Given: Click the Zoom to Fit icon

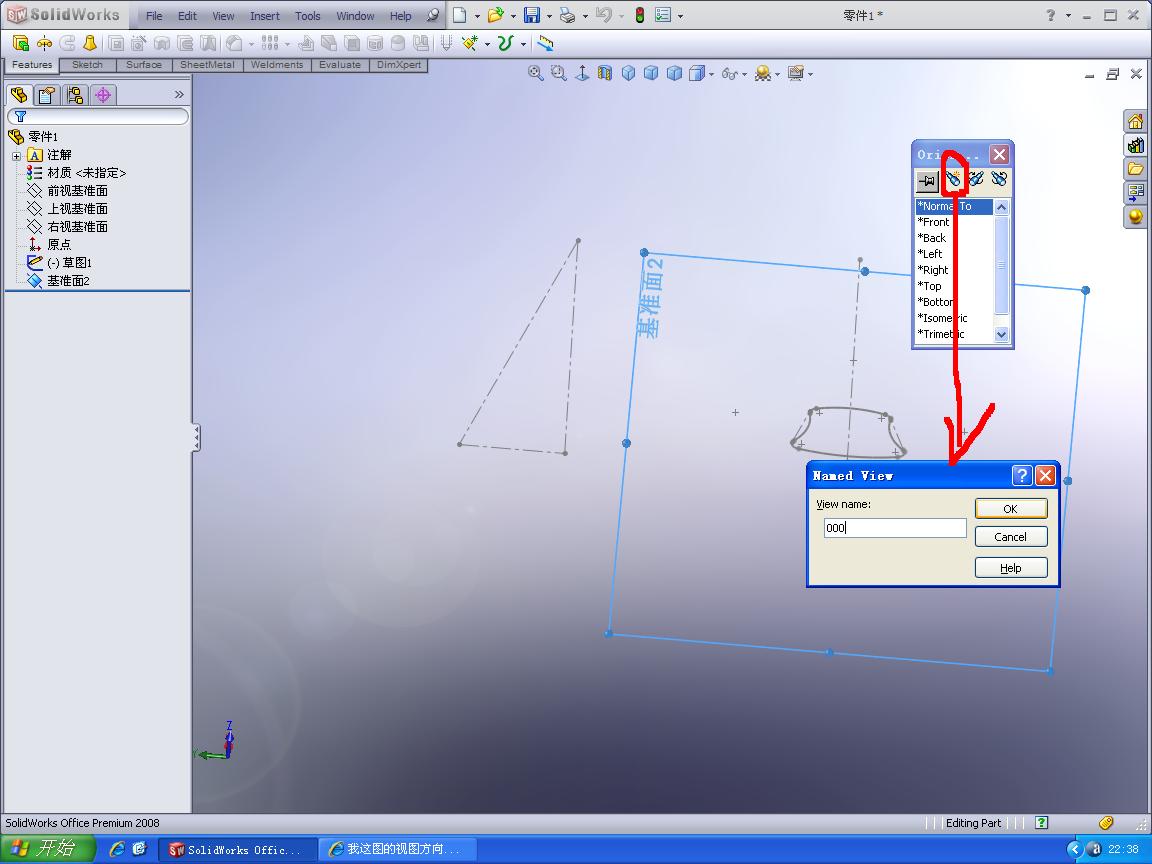Looking at the screenshot, I should [536, 73].
